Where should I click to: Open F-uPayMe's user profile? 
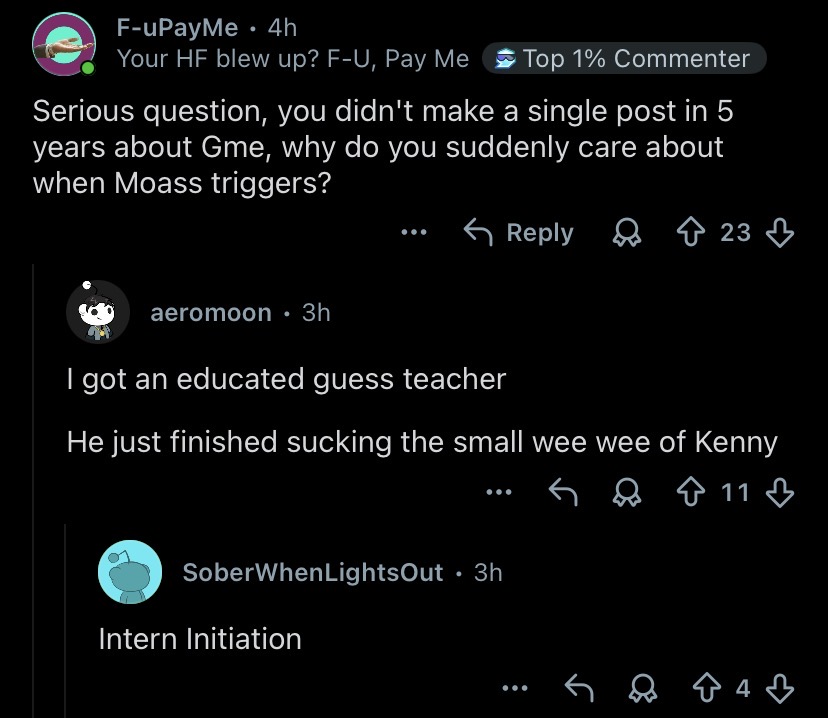[177, 28]
